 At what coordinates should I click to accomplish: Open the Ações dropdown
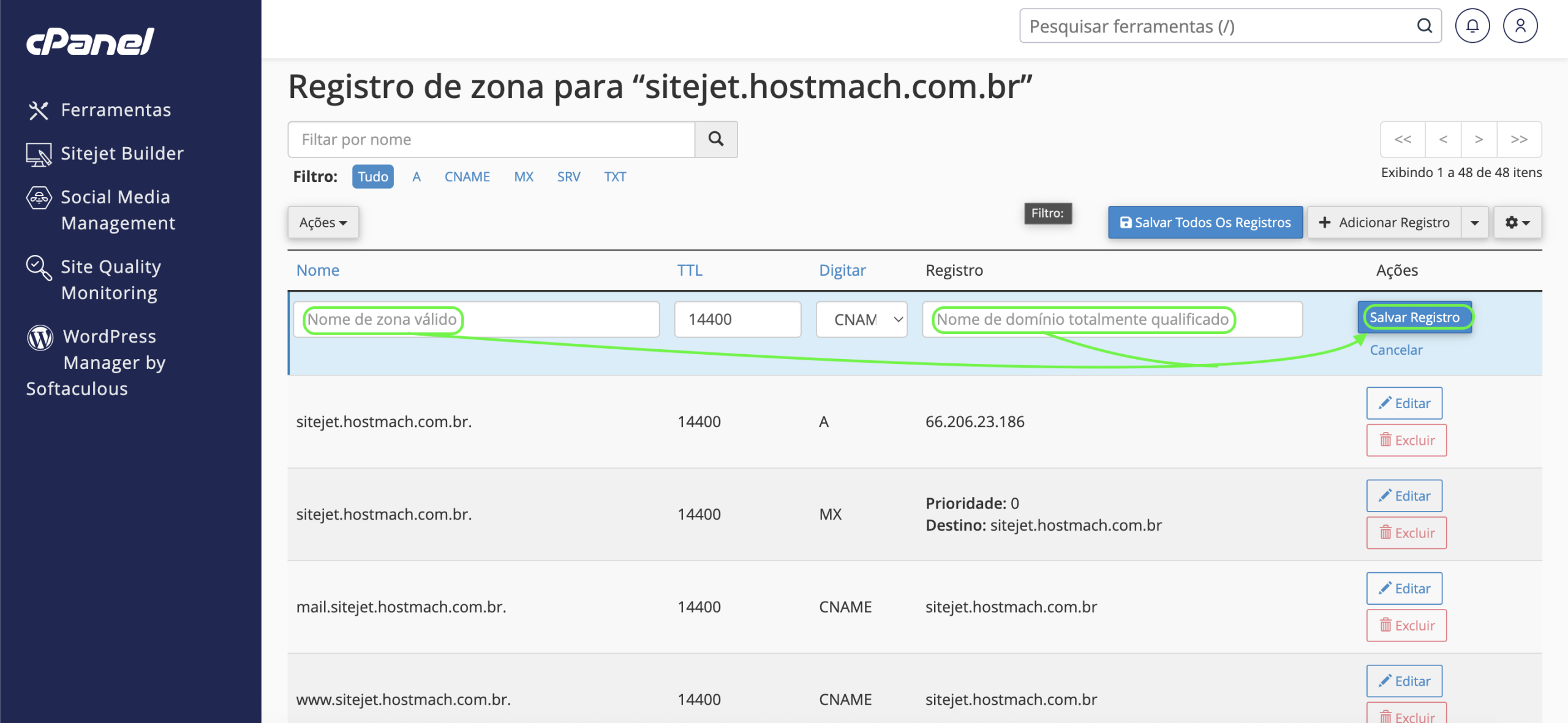click(323, 222)
